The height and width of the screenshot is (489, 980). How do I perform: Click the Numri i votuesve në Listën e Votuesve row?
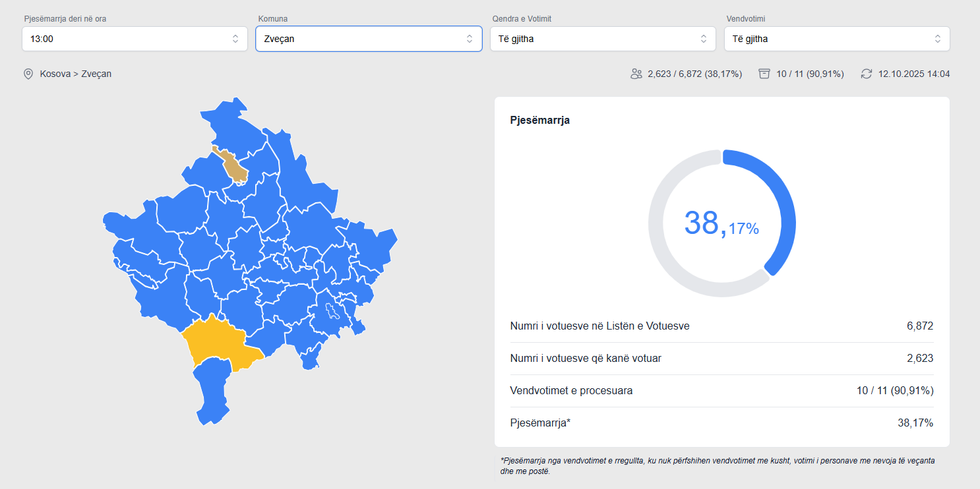(x=721, y=326)
